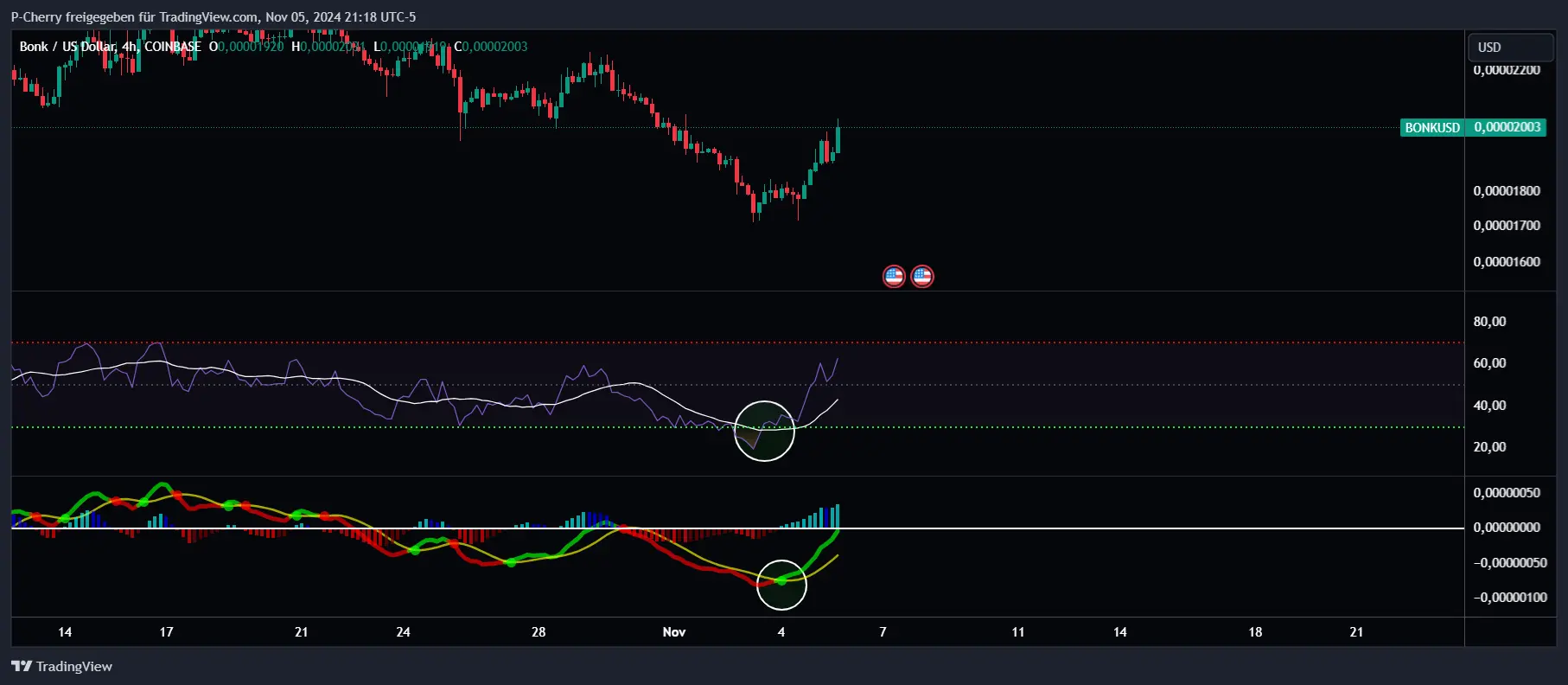This screenshot has width=1568, height=685.
Task: Click the P-Cherry freigegeben für TradingView.com header
Action: coord(213,16)
